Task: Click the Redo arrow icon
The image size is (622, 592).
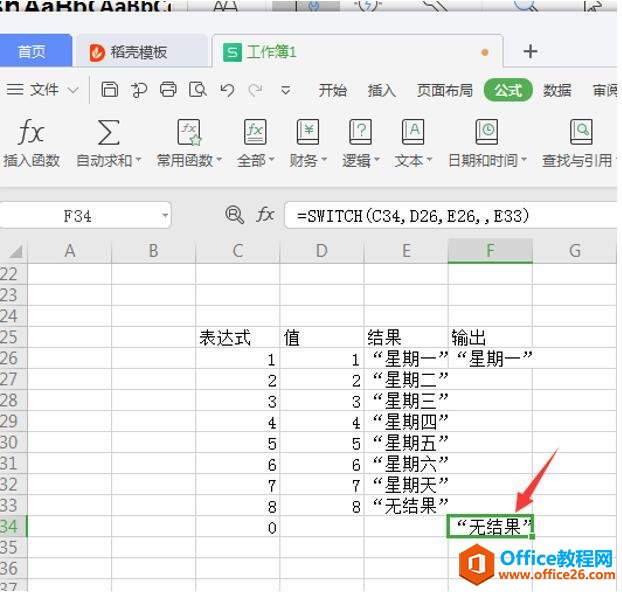Action: point(255,90)
